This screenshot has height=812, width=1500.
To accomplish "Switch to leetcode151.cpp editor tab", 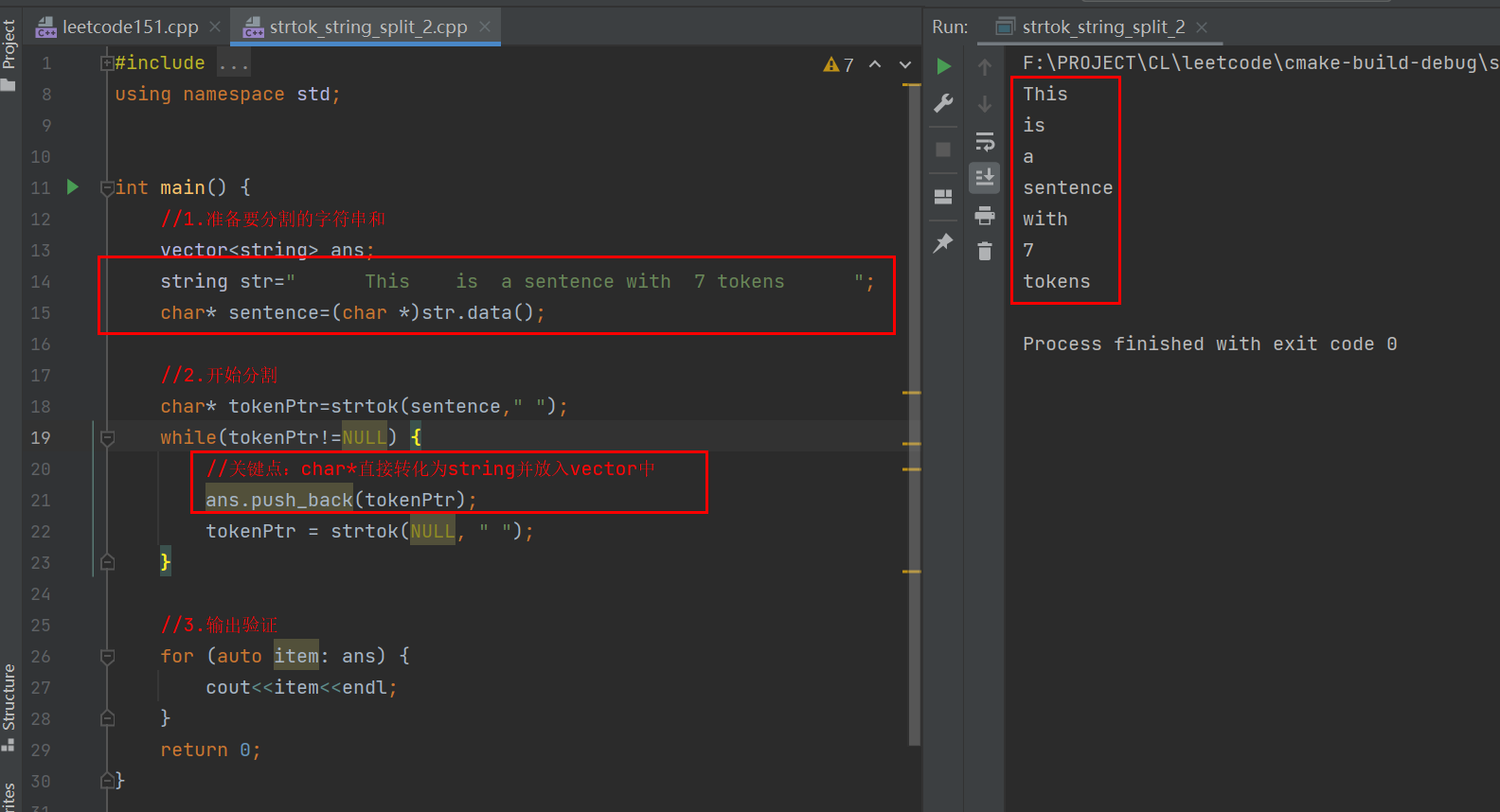I will (130, 26).
